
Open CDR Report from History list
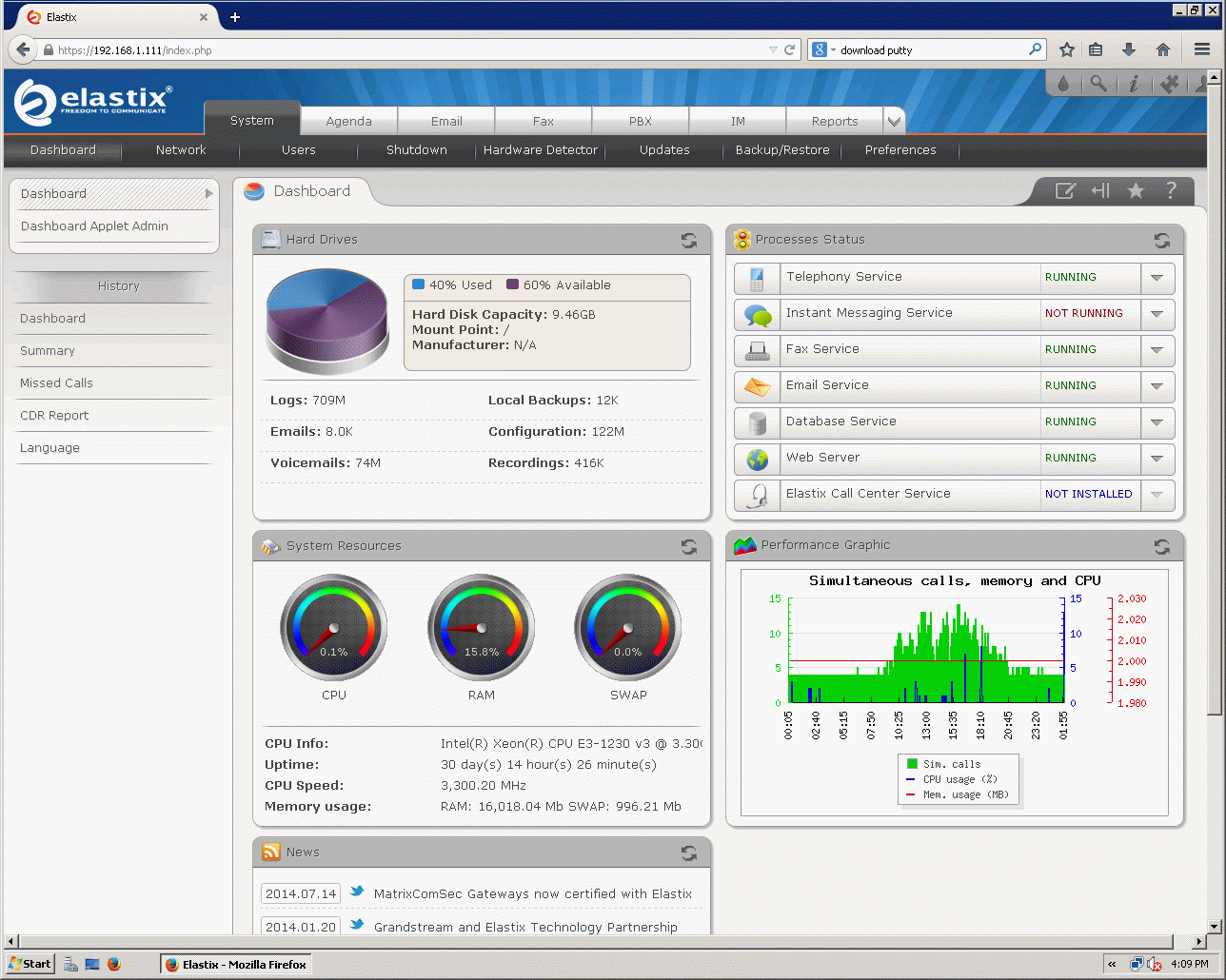point(54,416)
